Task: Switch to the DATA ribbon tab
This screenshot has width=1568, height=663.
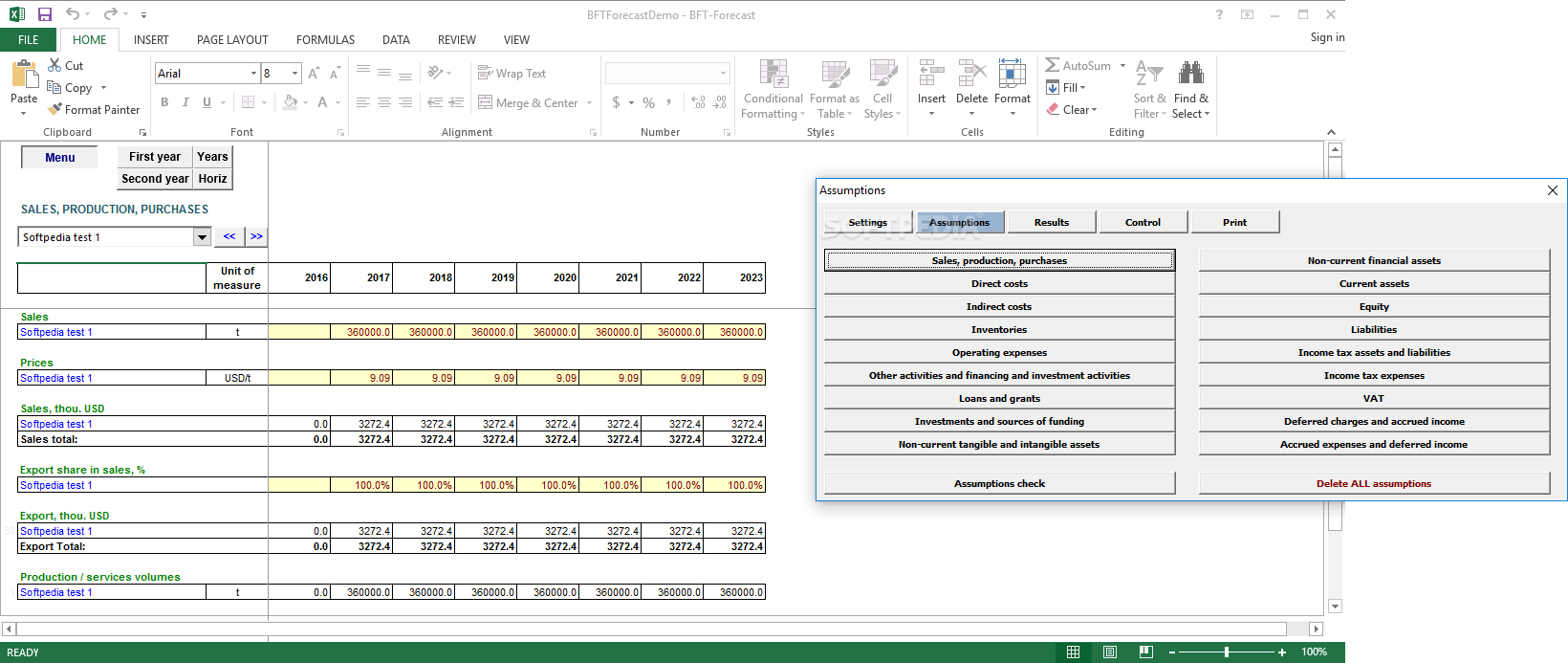Action: tap(396, 39)
